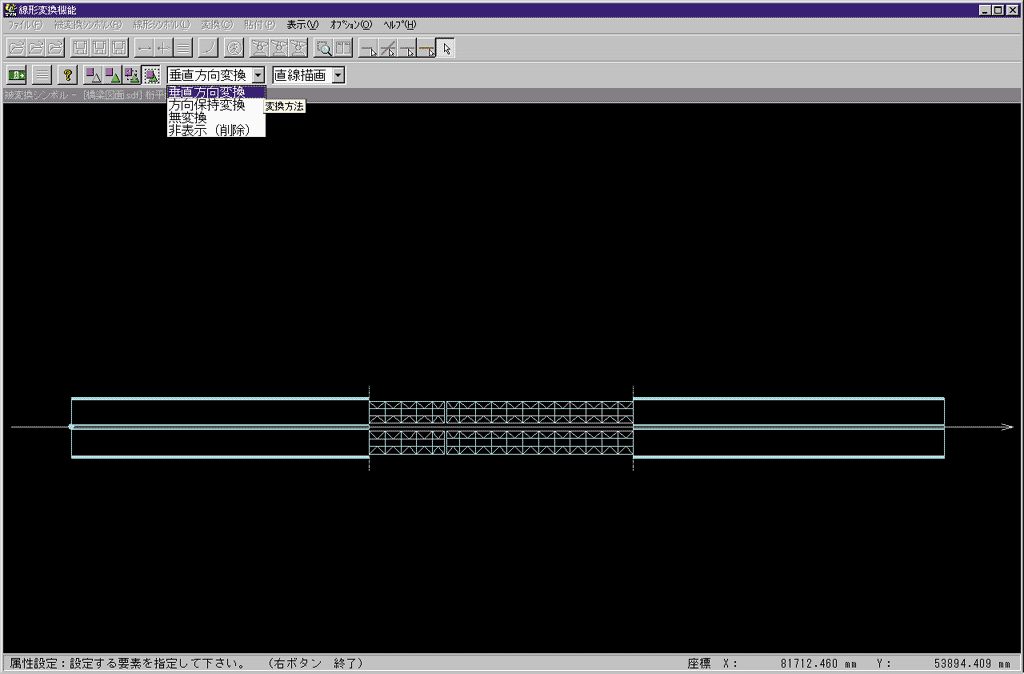Choose 無変換 in the dropdown list
This screenshot has width=1024, height=674.
coord(216,118)
